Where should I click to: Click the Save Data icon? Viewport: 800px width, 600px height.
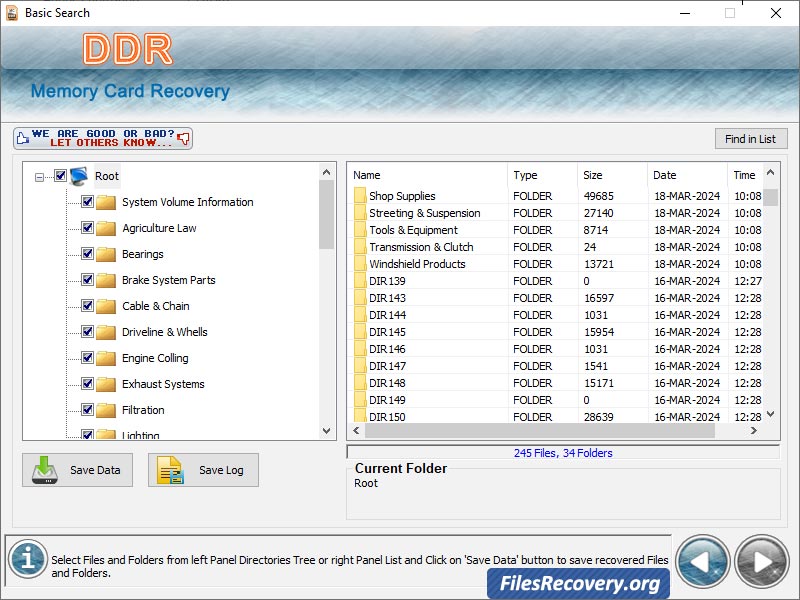47,470
